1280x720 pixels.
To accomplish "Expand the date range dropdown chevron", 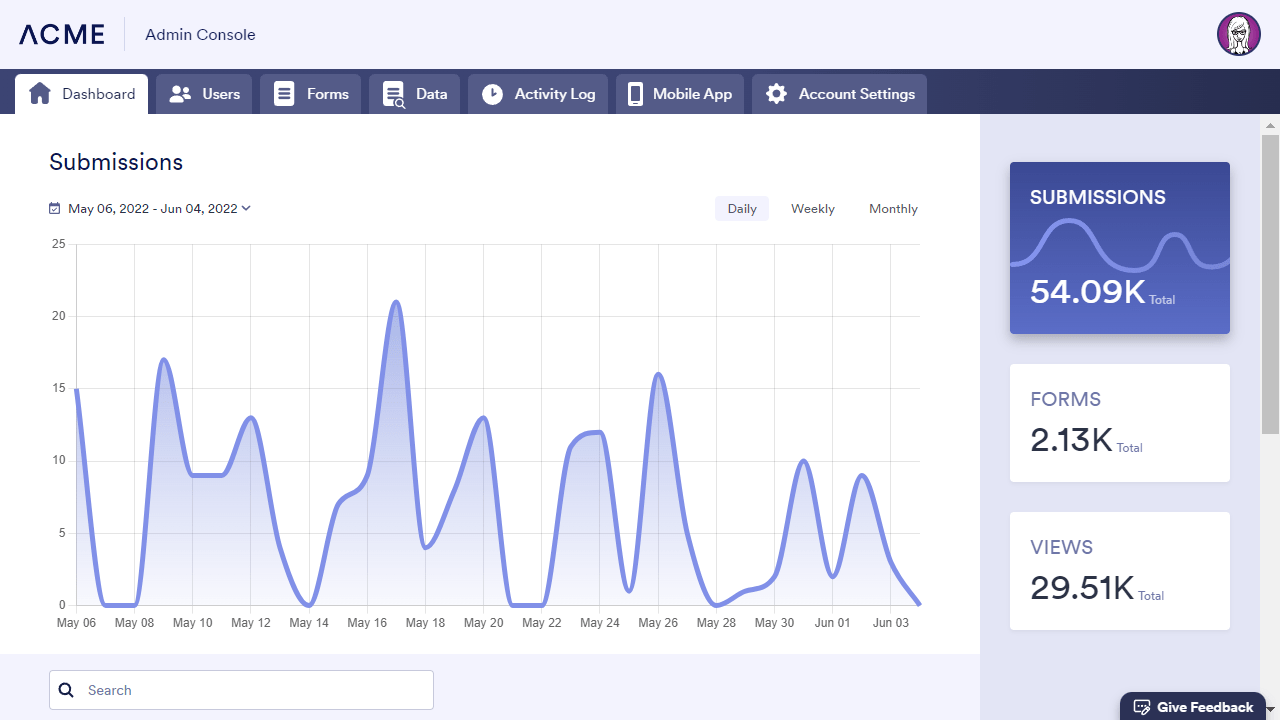I will (x=246, y=208).
